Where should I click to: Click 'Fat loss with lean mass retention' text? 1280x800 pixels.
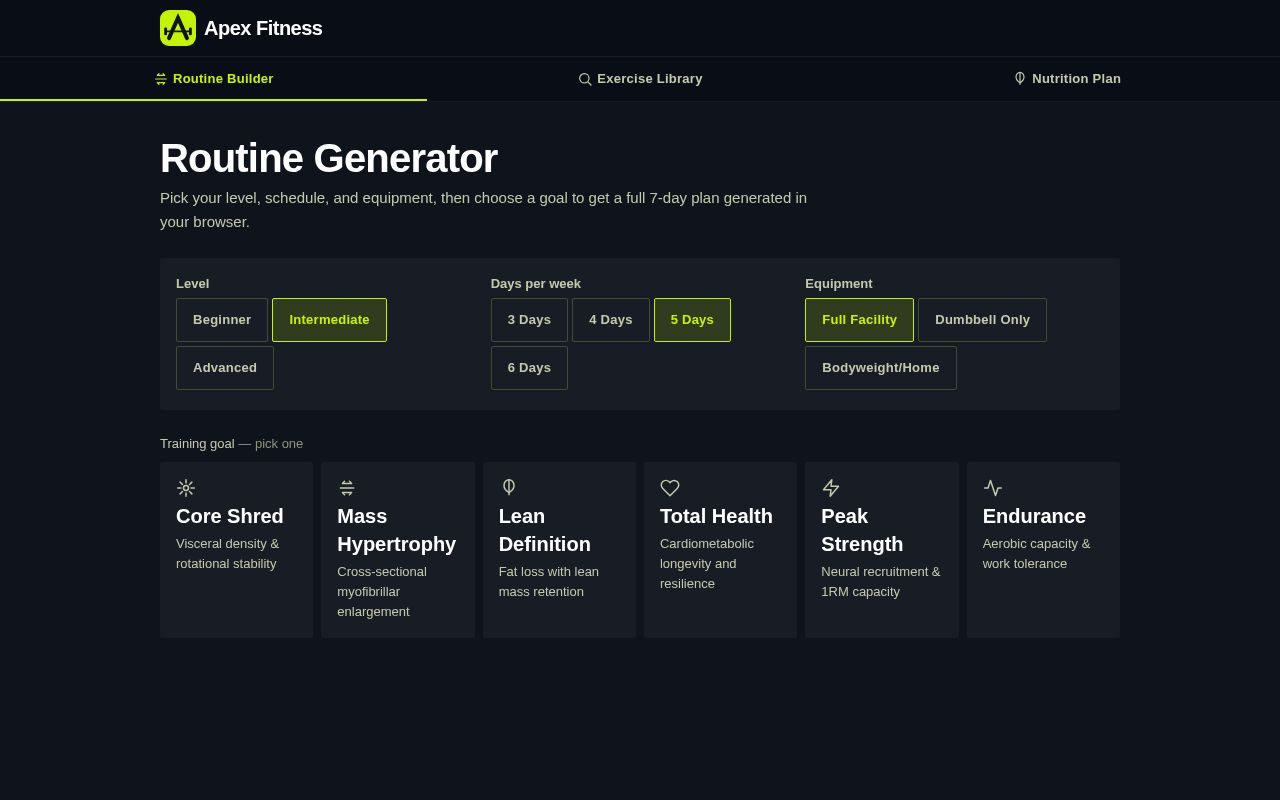tap(549, 582)
